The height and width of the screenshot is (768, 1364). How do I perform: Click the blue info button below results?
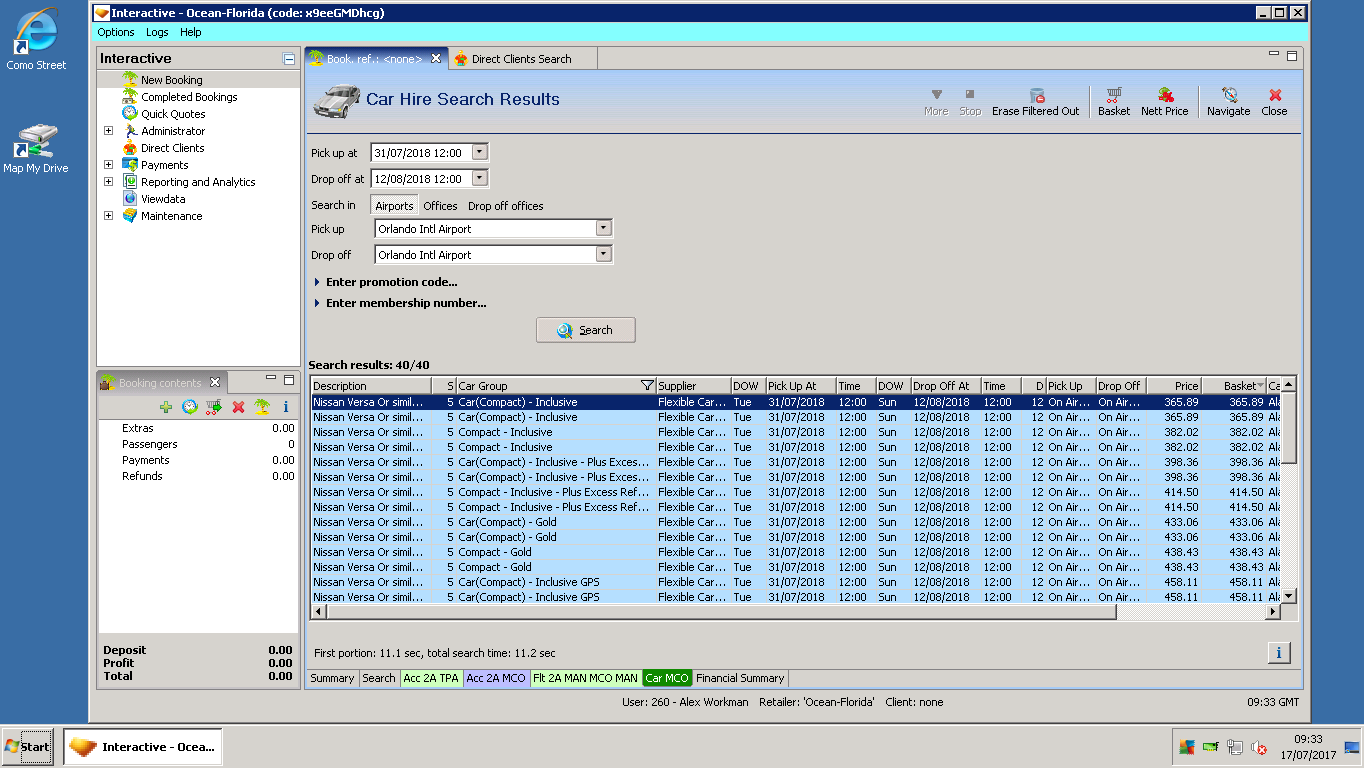(1278, 653)
